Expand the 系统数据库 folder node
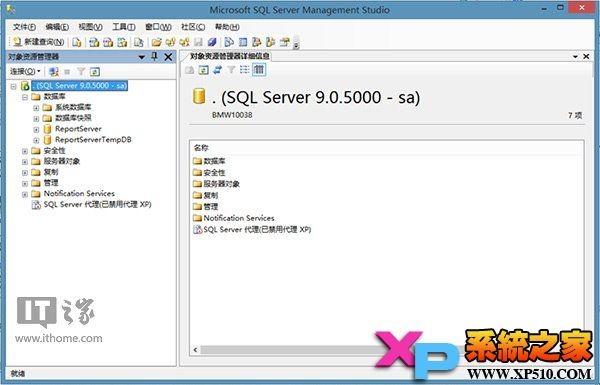 pos(36,108)
